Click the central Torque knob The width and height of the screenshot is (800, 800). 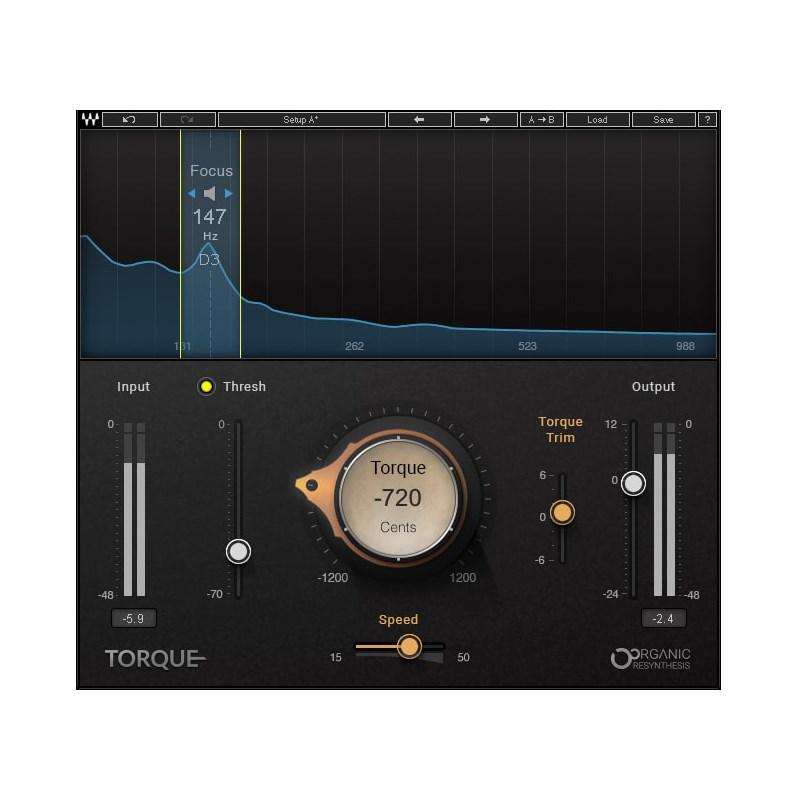(400, 498)
